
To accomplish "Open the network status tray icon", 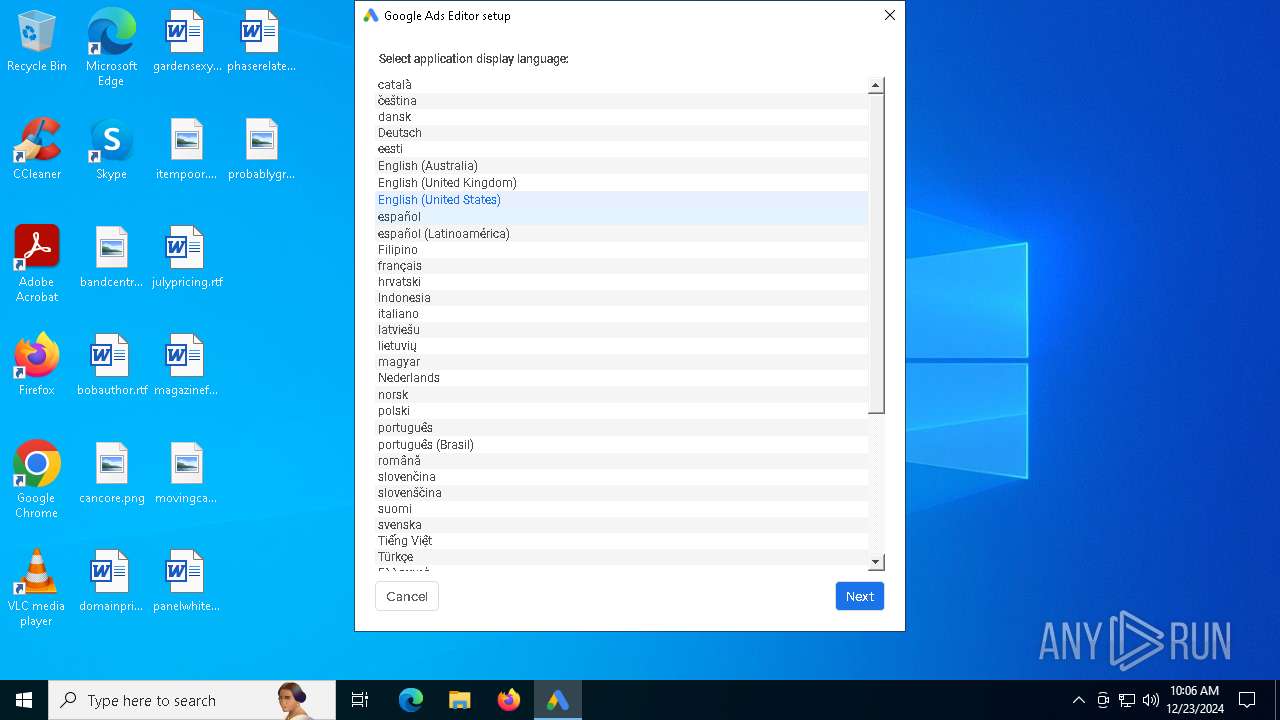I will coord(1127,700).
